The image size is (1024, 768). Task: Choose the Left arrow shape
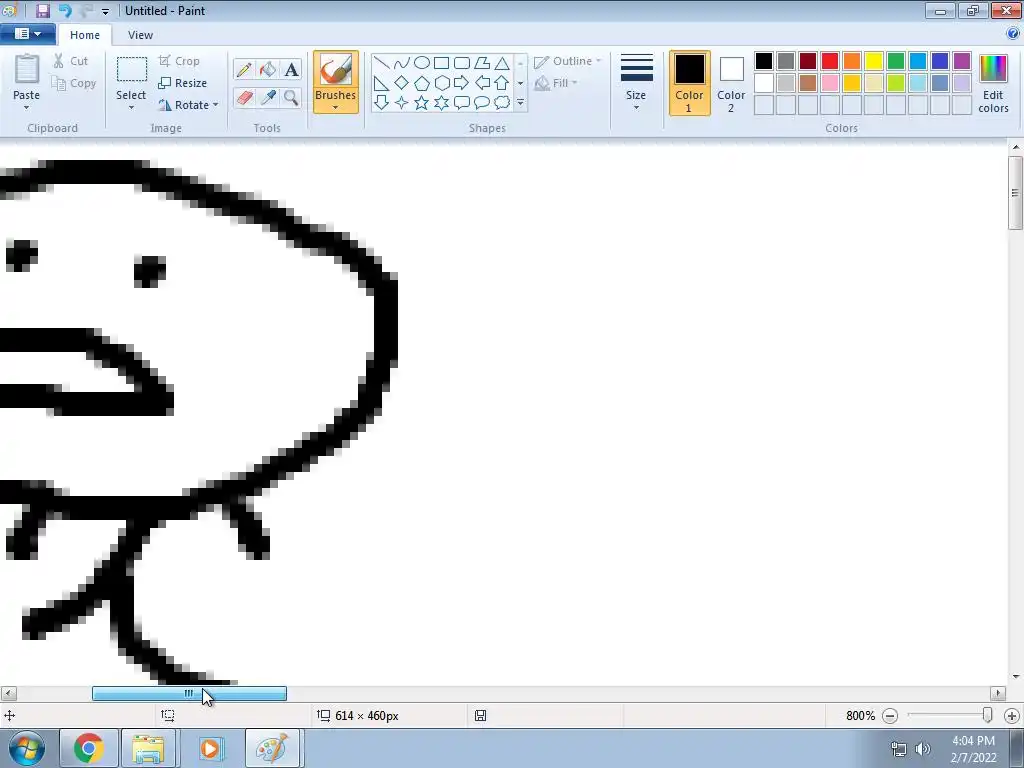[x=482, y=83]
